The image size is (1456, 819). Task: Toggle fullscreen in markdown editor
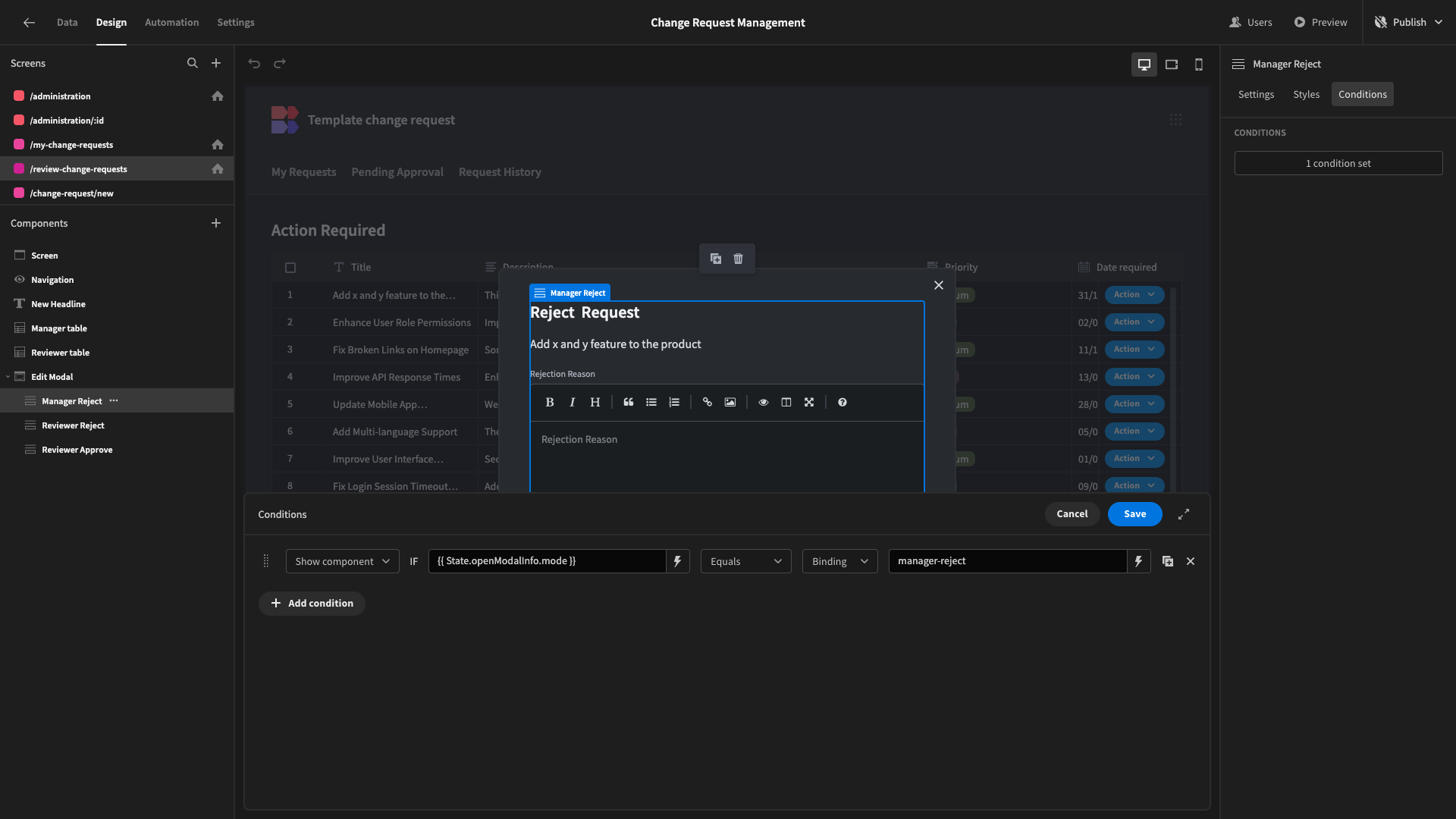point(809,403)
